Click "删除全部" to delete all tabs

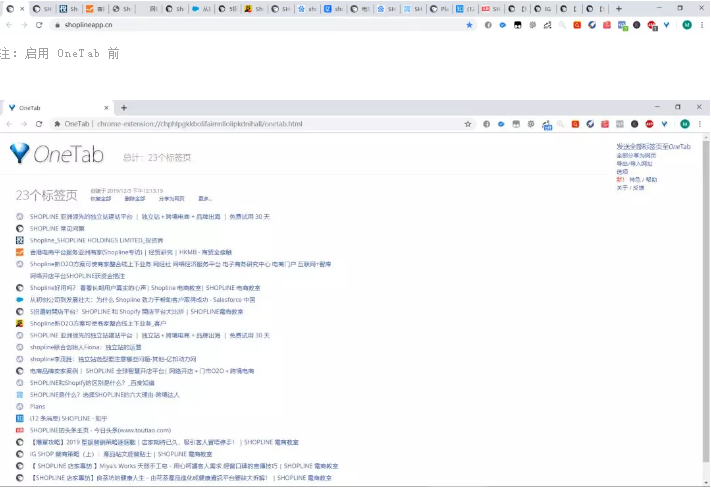135,199
